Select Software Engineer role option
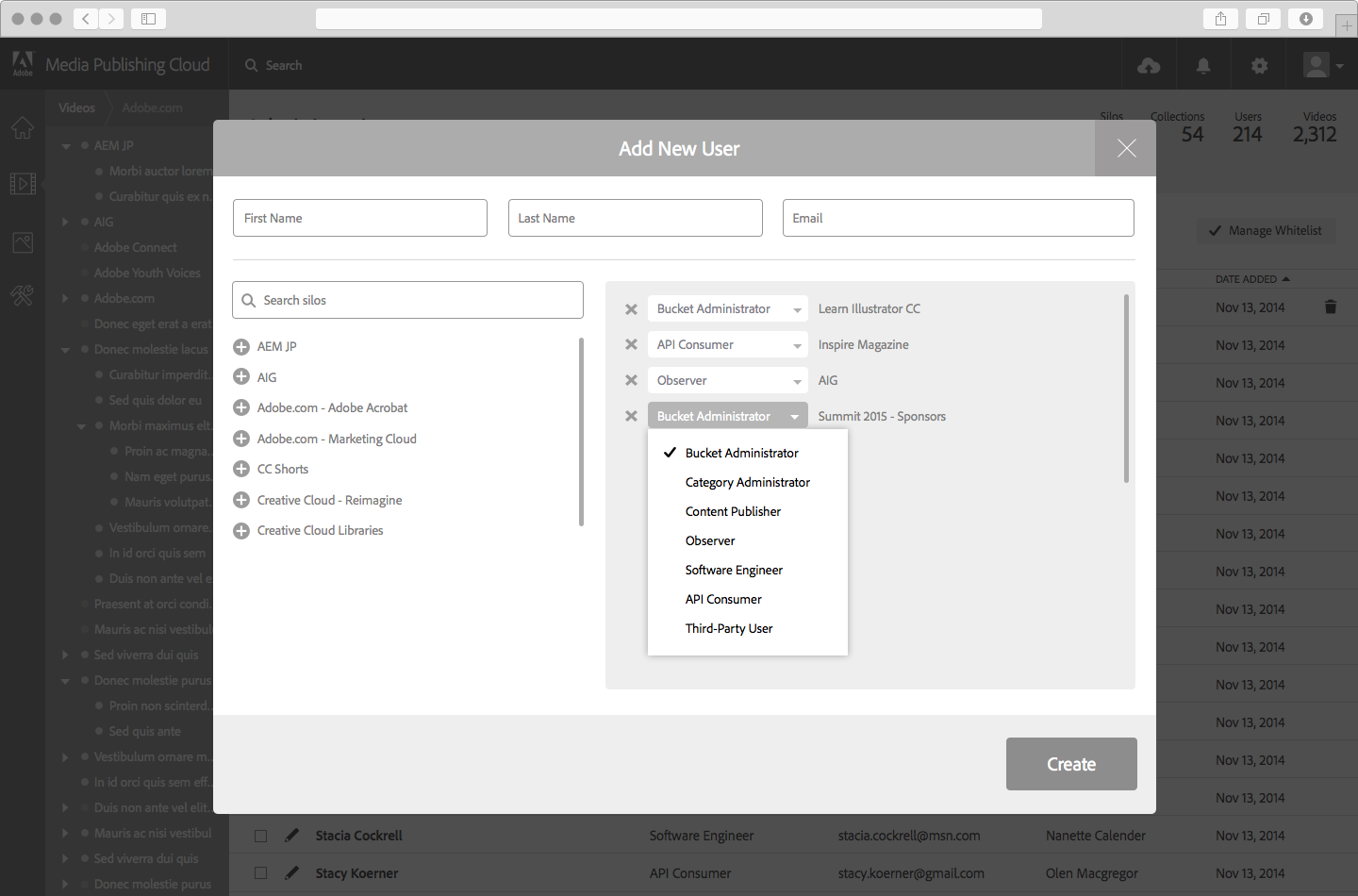This screenshot has width=1358, height=896. pyautogui.click(x=748, y=570)
